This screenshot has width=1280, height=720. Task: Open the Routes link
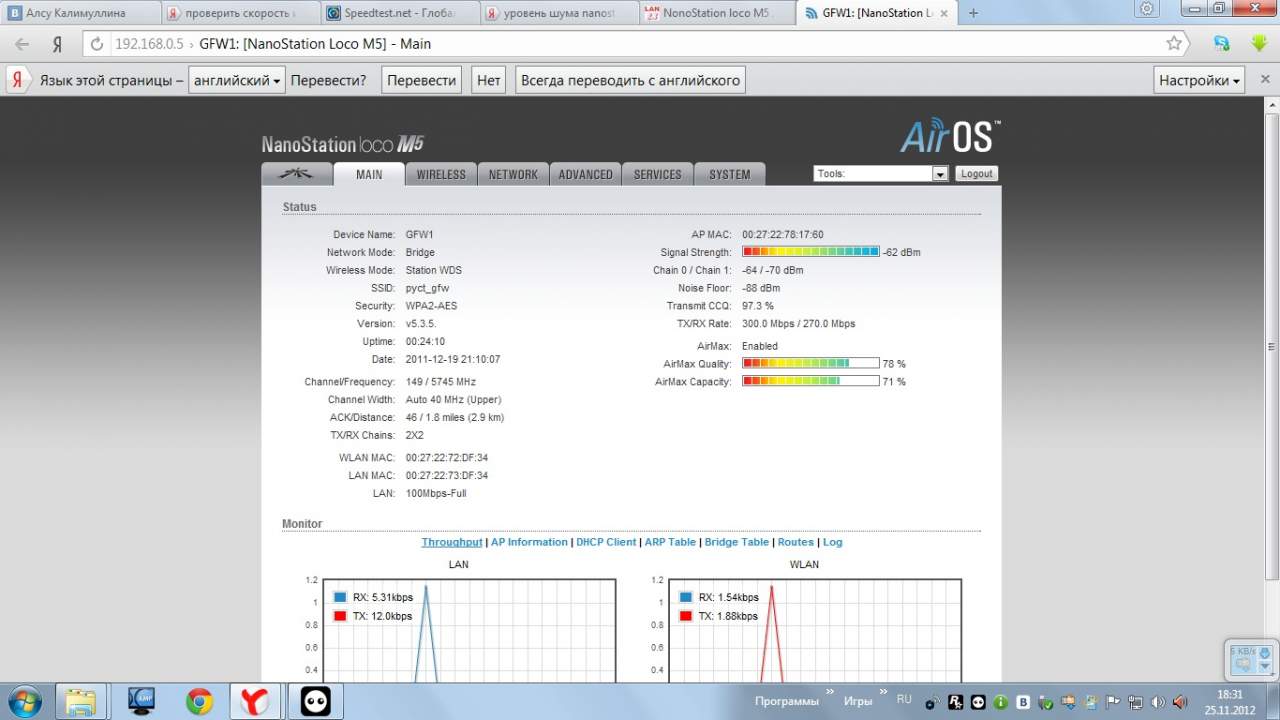796,542
